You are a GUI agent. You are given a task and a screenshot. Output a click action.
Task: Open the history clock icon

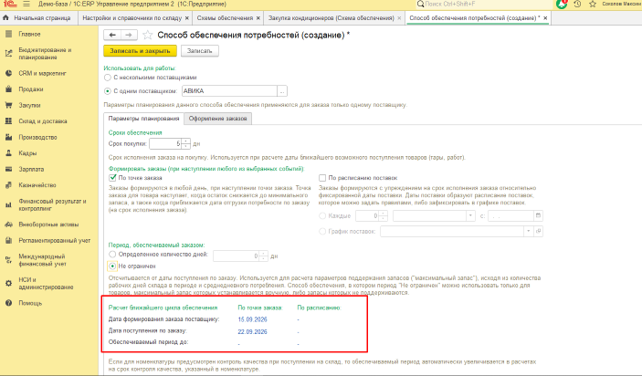[577, 4]
